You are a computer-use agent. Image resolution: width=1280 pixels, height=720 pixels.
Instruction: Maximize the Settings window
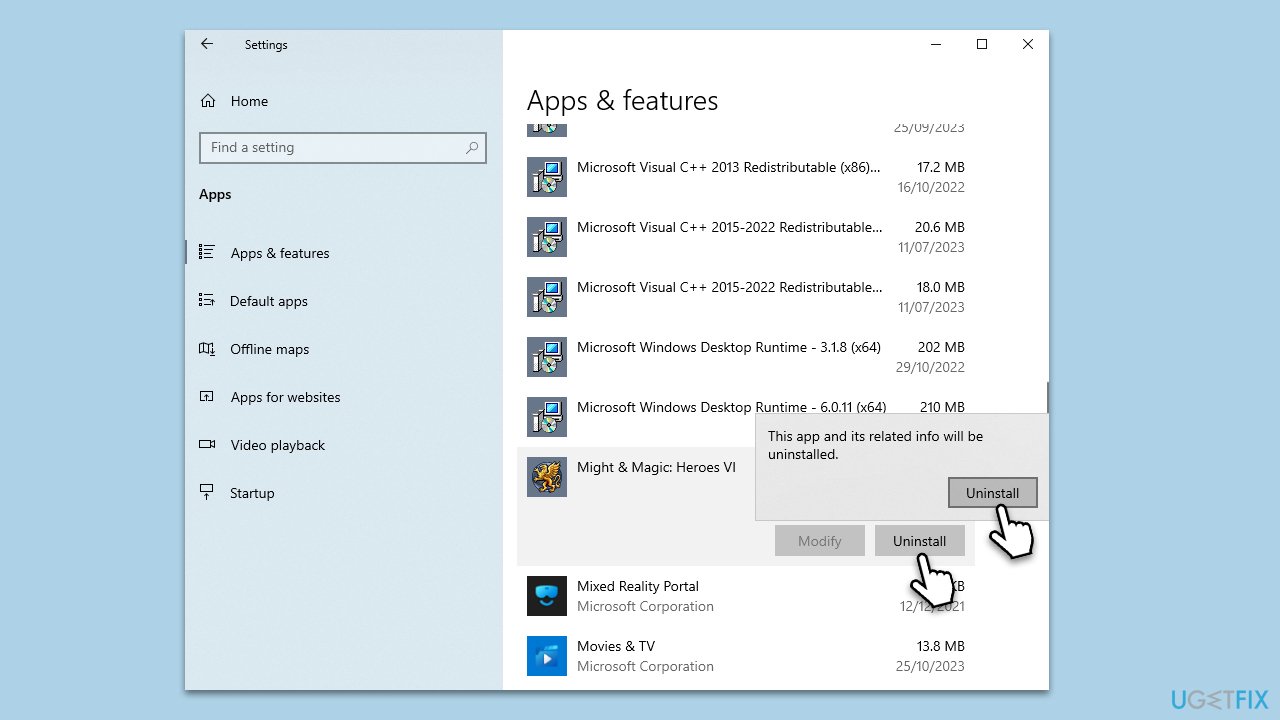(x=982, y=44)
